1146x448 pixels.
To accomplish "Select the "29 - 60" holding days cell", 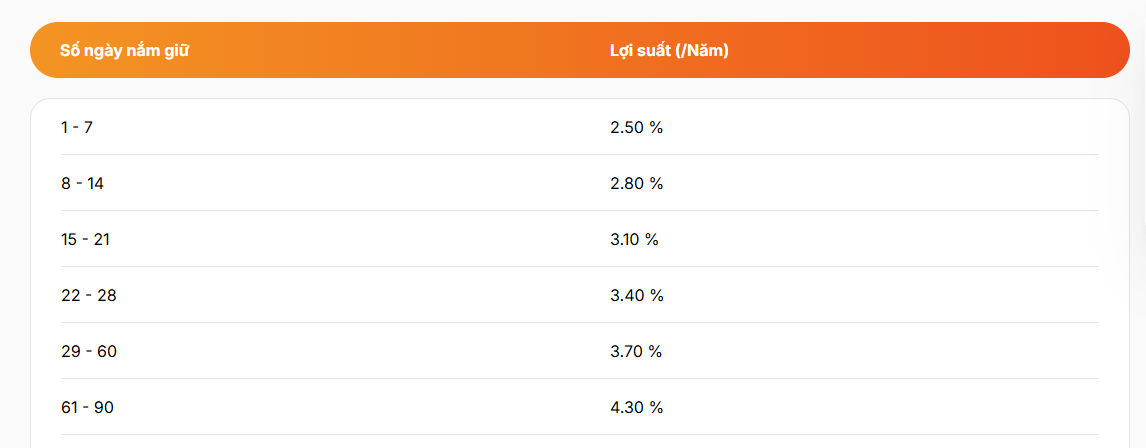I will pos(89,352).
